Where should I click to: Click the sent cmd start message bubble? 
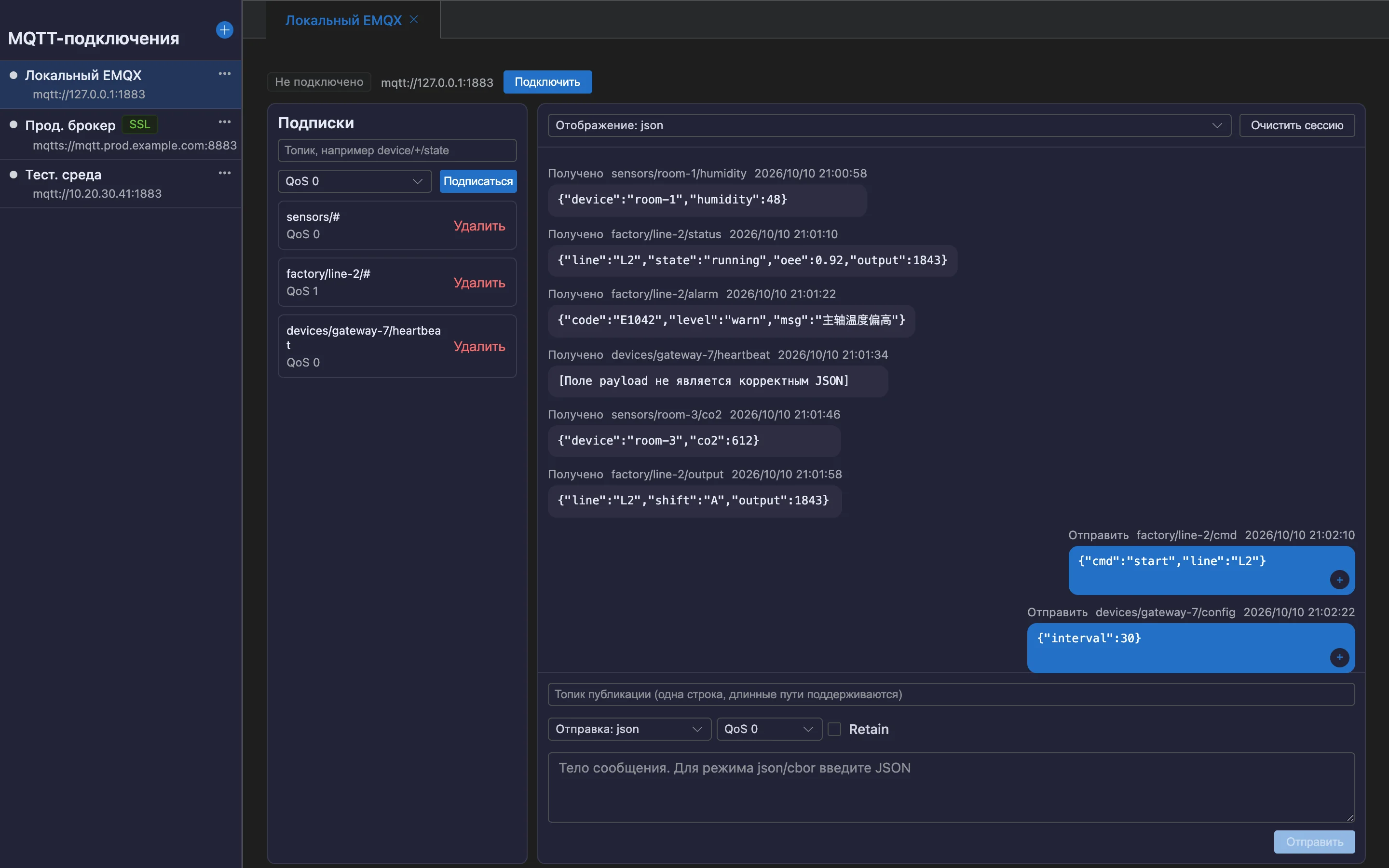(1211, 570)
